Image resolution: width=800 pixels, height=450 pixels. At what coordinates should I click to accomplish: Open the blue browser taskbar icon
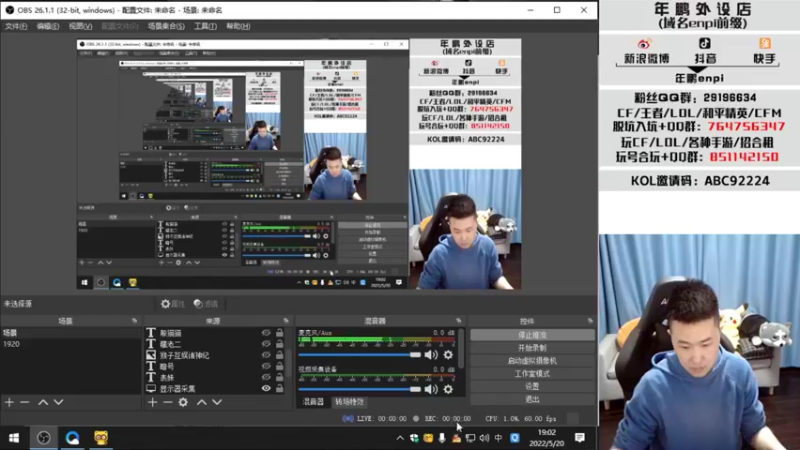click(72, 438)
